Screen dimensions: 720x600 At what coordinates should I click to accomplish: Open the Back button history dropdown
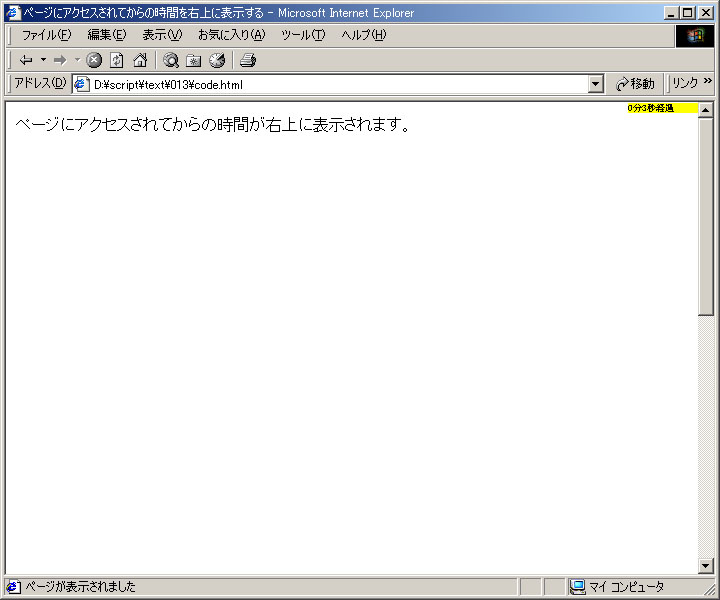pos(43,60)
